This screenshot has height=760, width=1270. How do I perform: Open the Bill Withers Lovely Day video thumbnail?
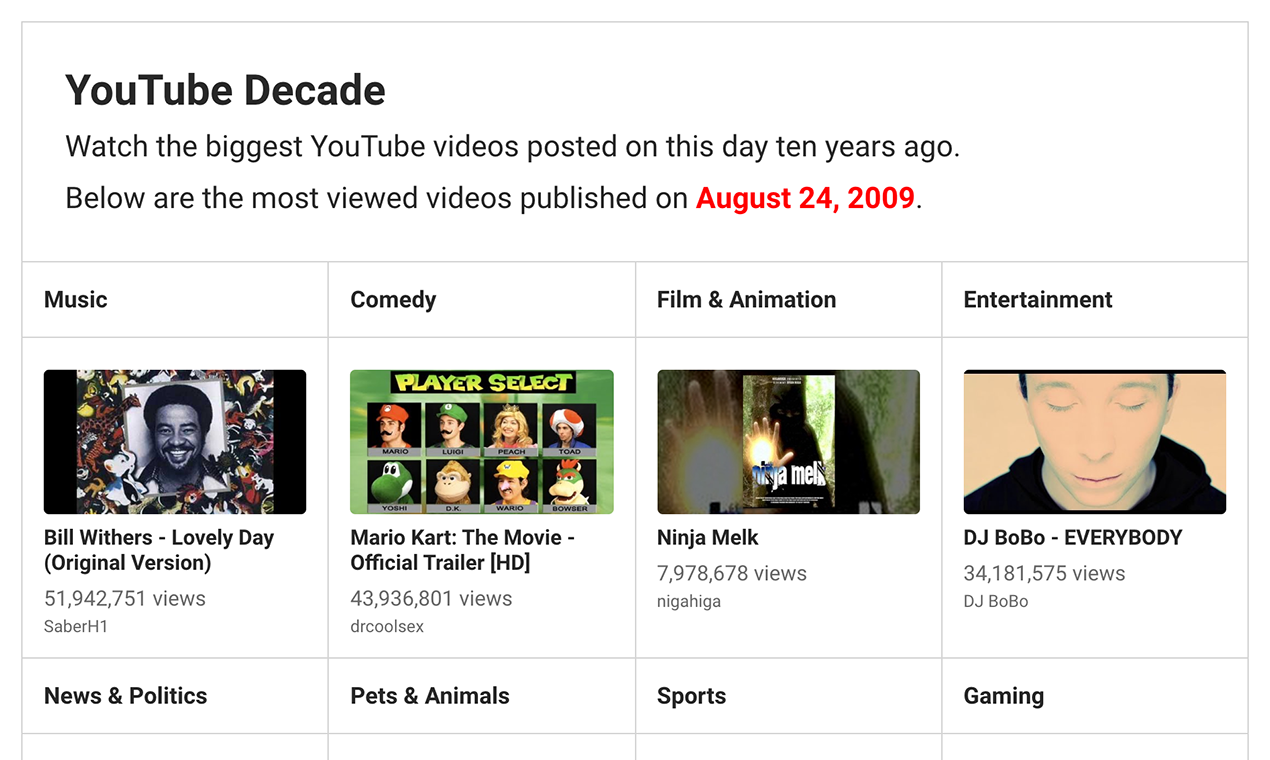[x=174, y=441]
